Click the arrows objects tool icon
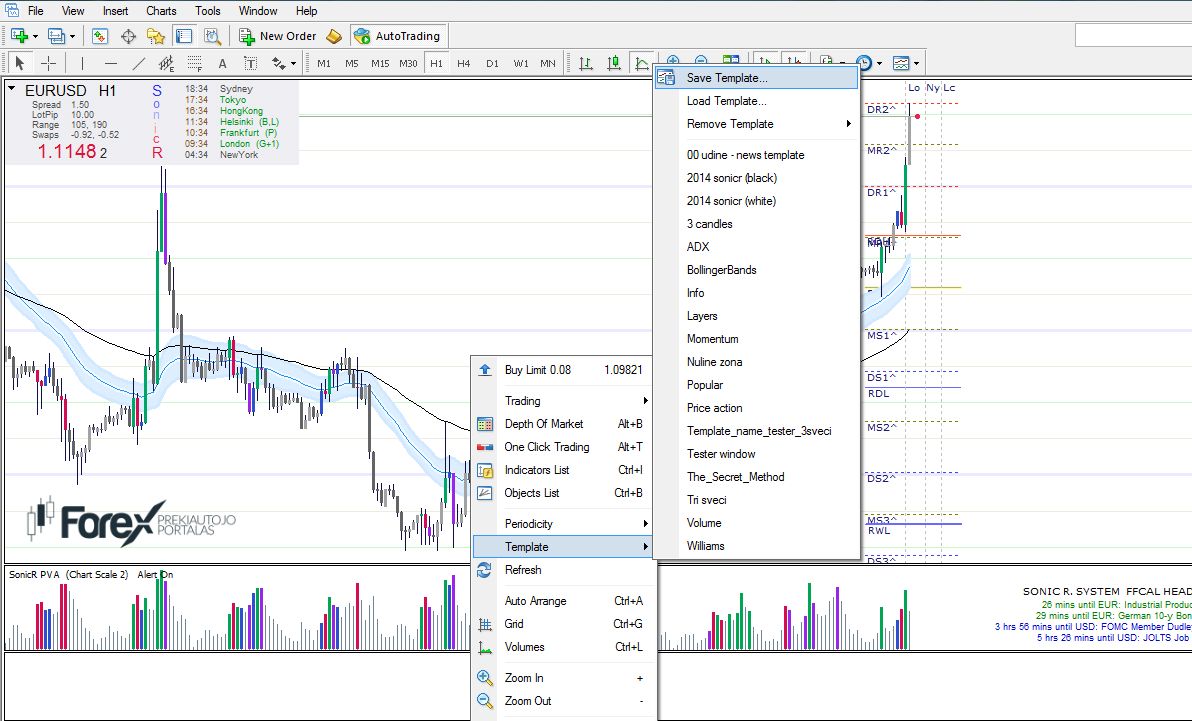The image size is (1192, 721). [x=278, y=63]
